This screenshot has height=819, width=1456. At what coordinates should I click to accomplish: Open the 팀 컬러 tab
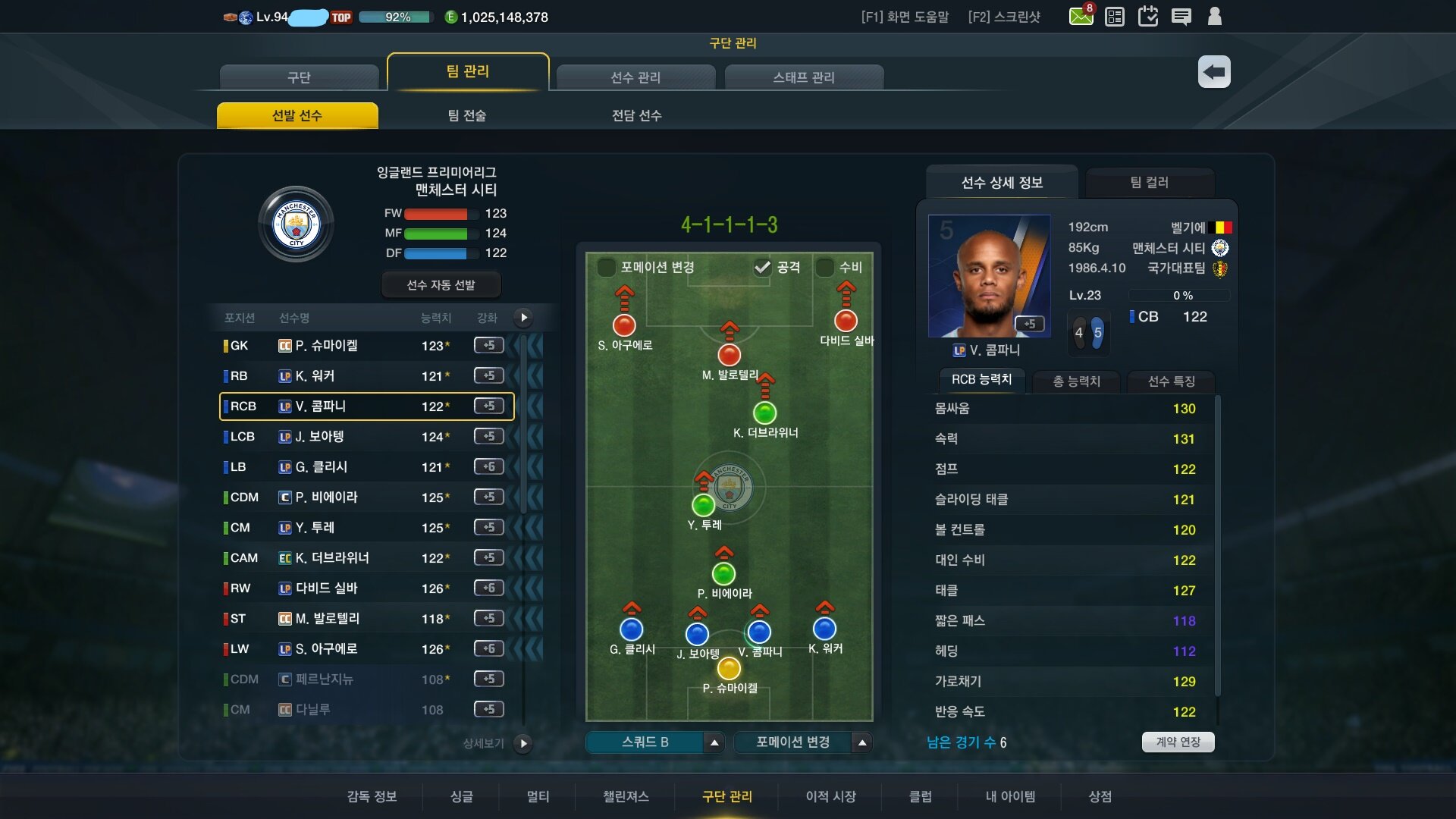pyautogui.click(x=1150, y=182)
